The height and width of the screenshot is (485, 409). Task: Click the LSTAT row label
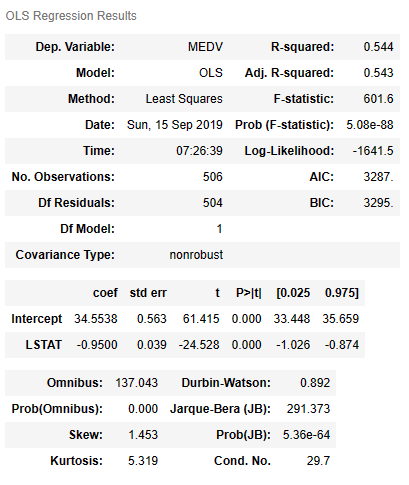44,345
